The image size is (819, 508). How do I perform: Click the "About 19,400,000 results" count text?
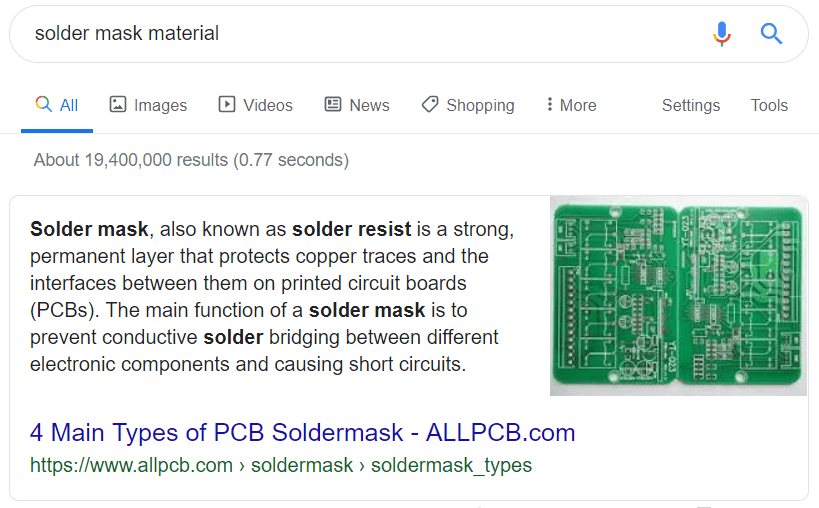pos(191,160)
